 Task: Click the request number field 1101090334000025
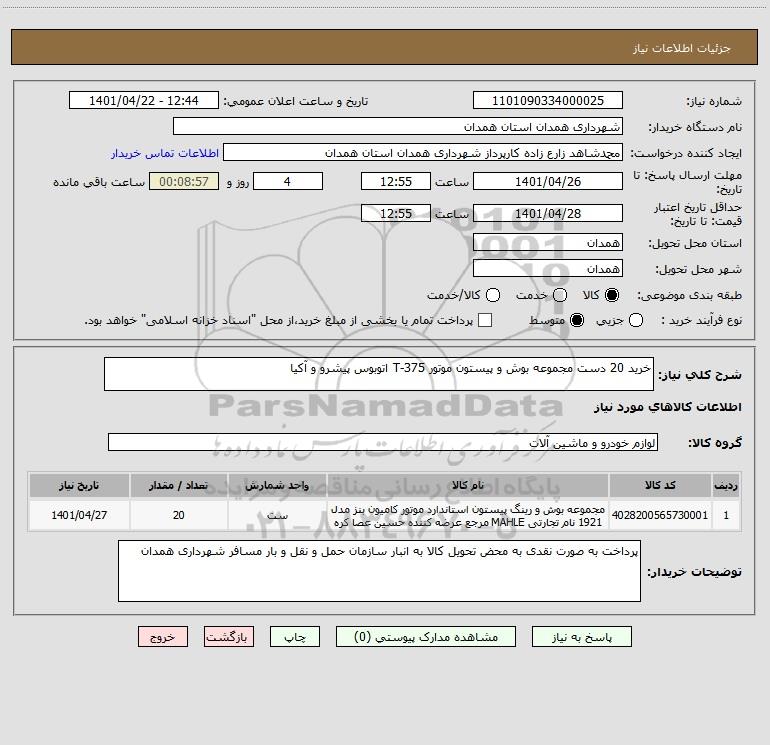point(548,100)
